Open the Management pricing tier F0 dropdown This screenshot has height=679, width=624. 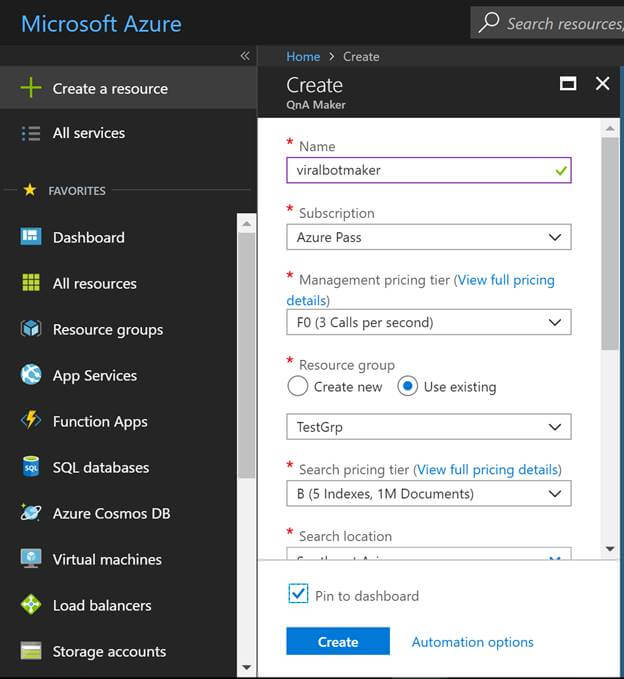[x=429, y=322]
